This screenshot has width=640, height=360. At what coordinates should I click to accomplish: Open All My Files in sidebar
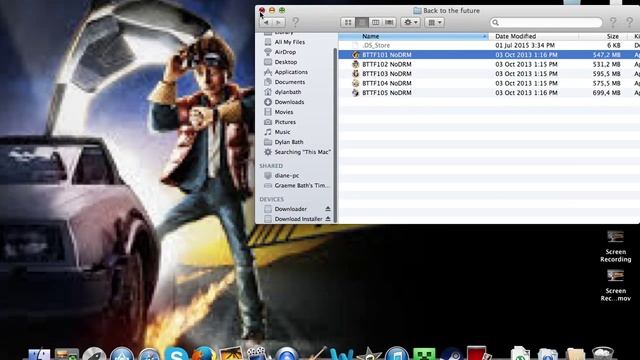point(290,42)
